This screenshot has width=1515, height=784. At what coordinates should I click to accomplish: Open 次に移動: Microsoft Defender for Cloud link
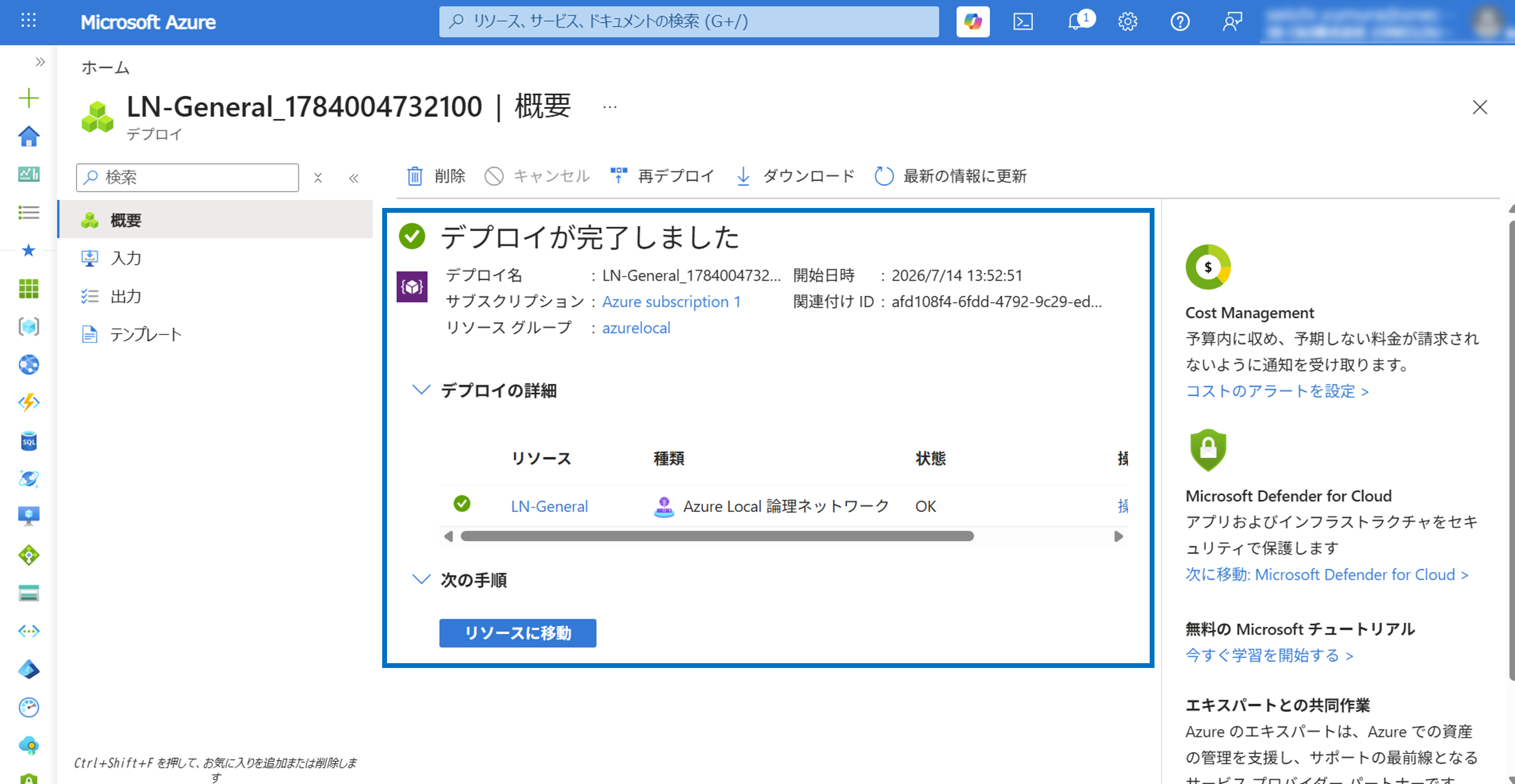click(x=1327, y=575)
